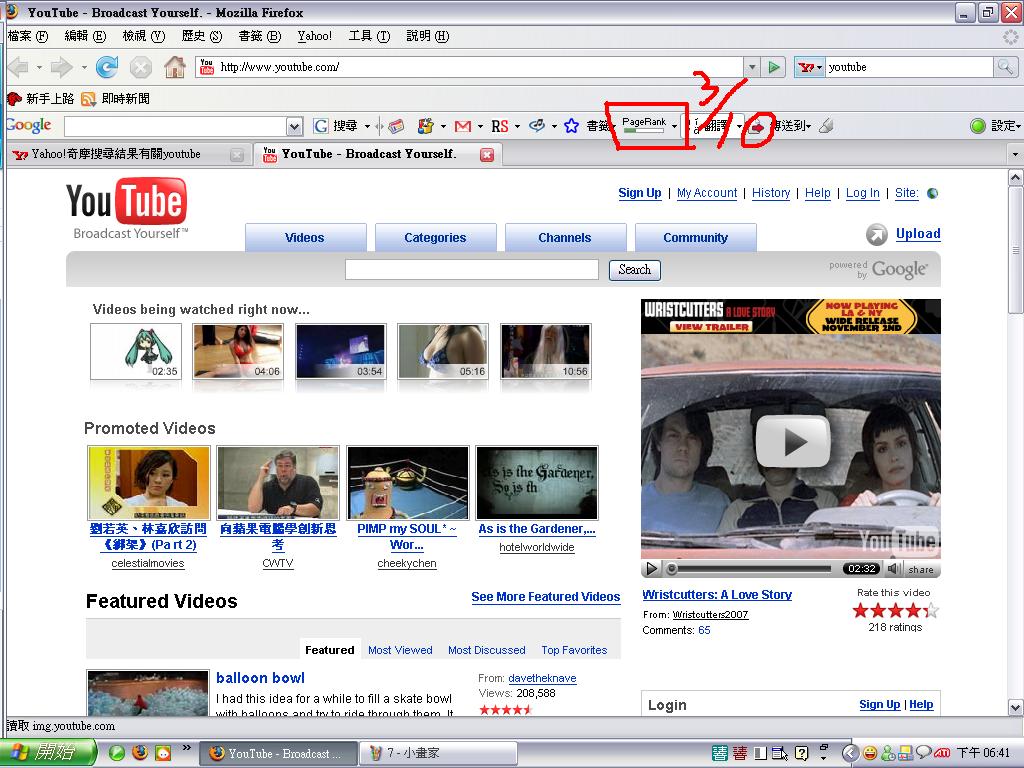The image size is (1024, 768).
Task: Click the browser forward arrow
Action: (61, 67)
